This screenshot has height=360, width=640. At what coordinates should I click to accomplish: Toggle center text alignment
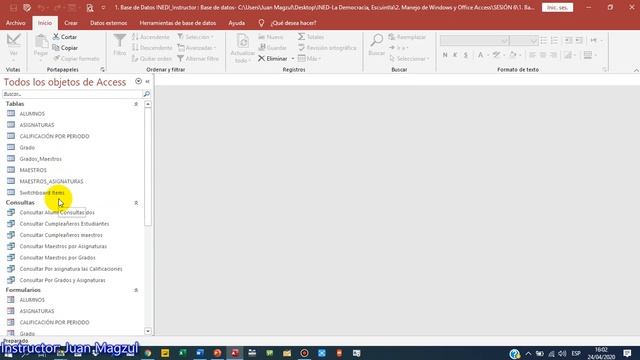(x=543, y=55)
